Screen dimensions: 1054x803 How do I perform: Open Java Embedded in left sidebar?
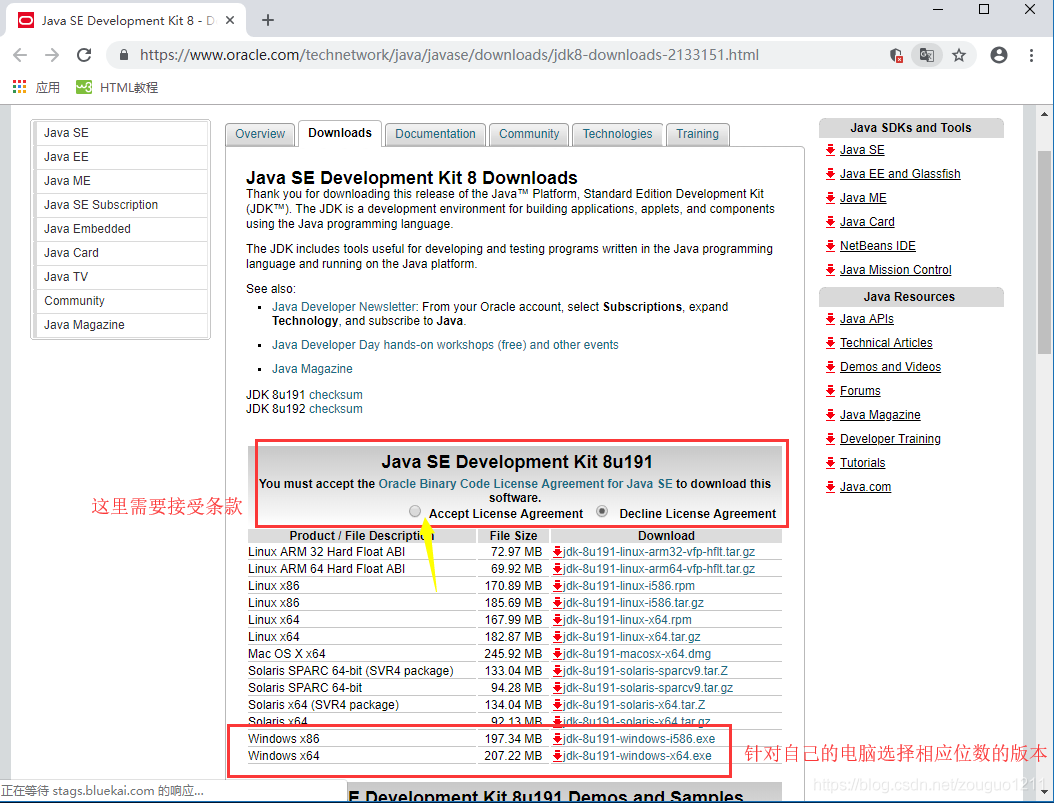pyautogui.click(x=121, y=229)
